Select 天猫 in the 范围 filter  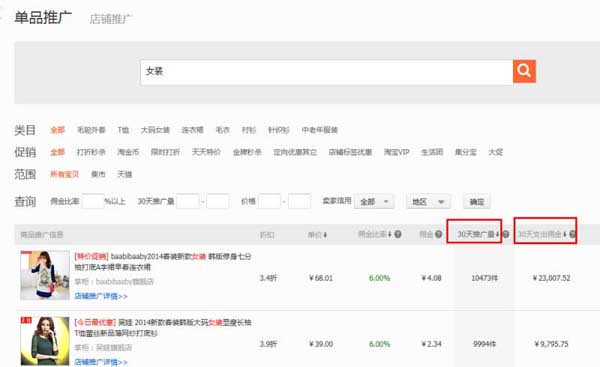(125, 174)
